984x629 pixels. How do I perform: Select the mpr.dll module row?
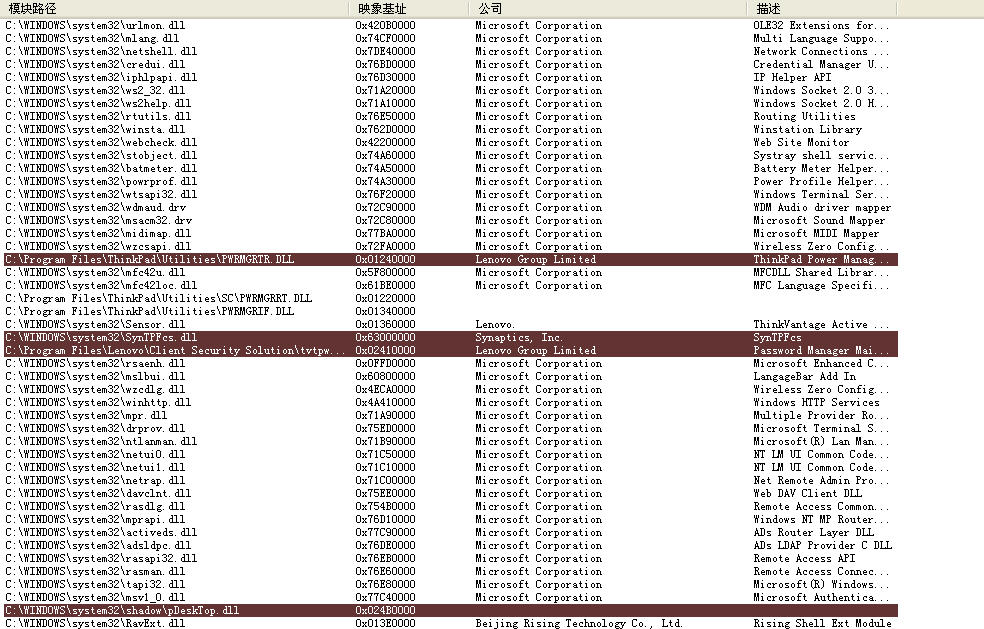451,415
